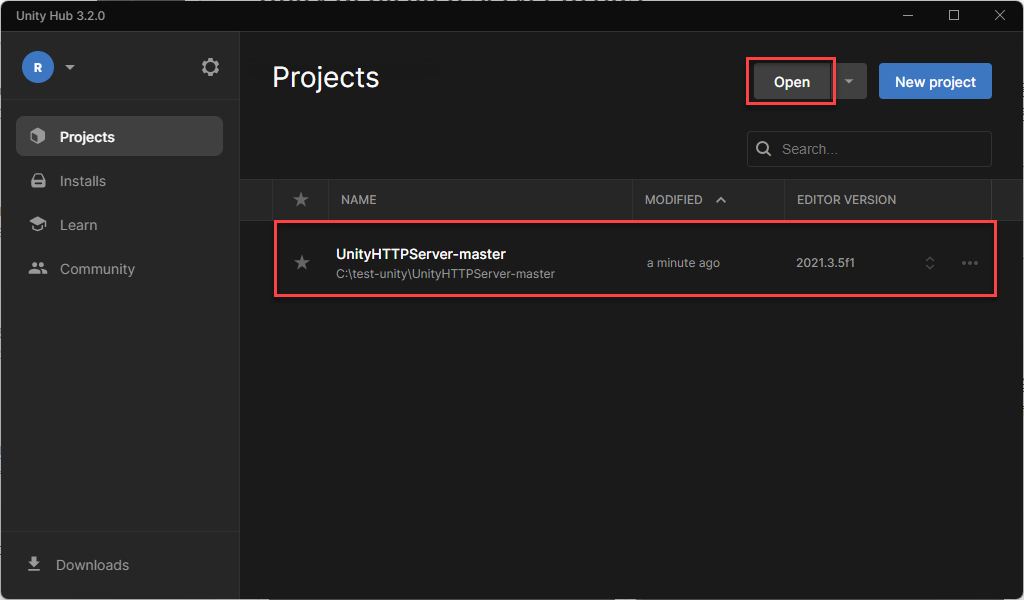Select the Projects sidebar tab
1024x600 pixels.
(x=120, y=136)
